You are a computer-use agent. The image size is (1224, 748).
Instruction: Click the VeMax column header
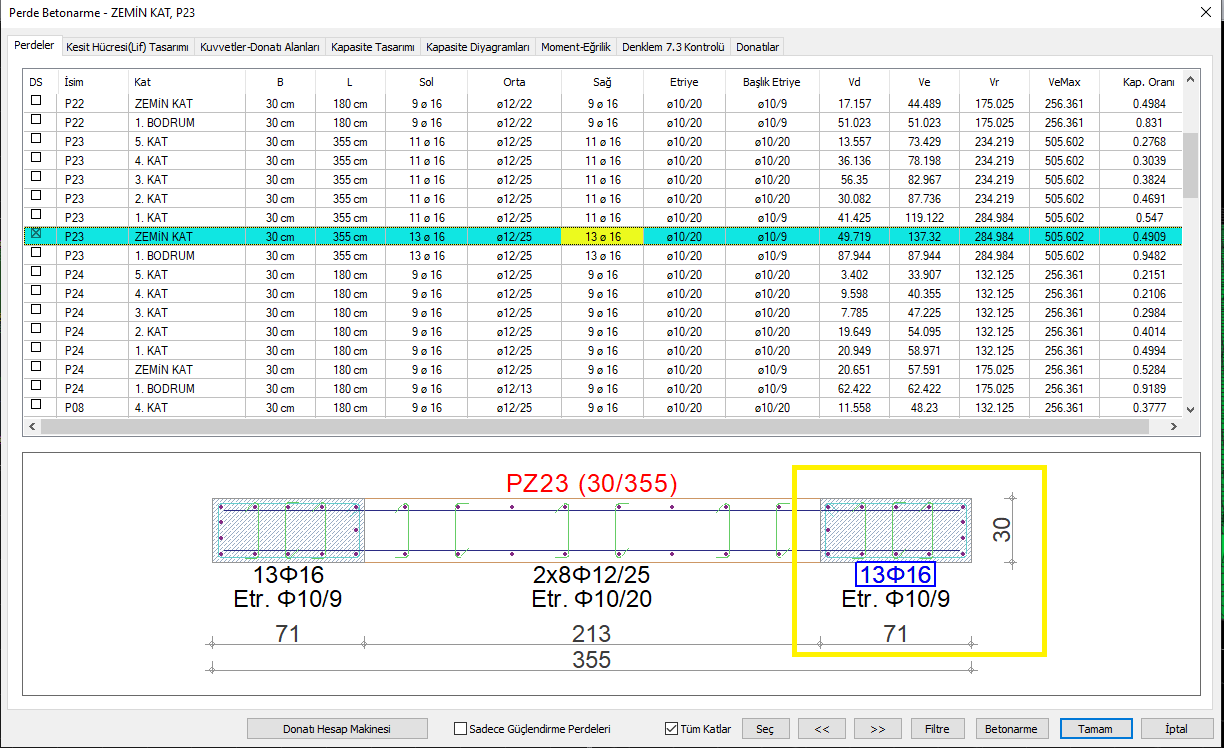pos(1064,82)
